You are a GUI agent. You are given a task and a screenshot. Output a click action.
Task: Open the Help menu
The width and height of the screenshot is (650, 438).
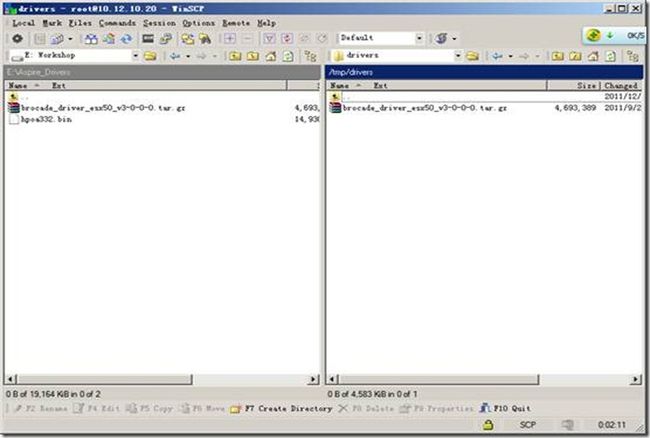pyautogui.click(x=266, y=23)
